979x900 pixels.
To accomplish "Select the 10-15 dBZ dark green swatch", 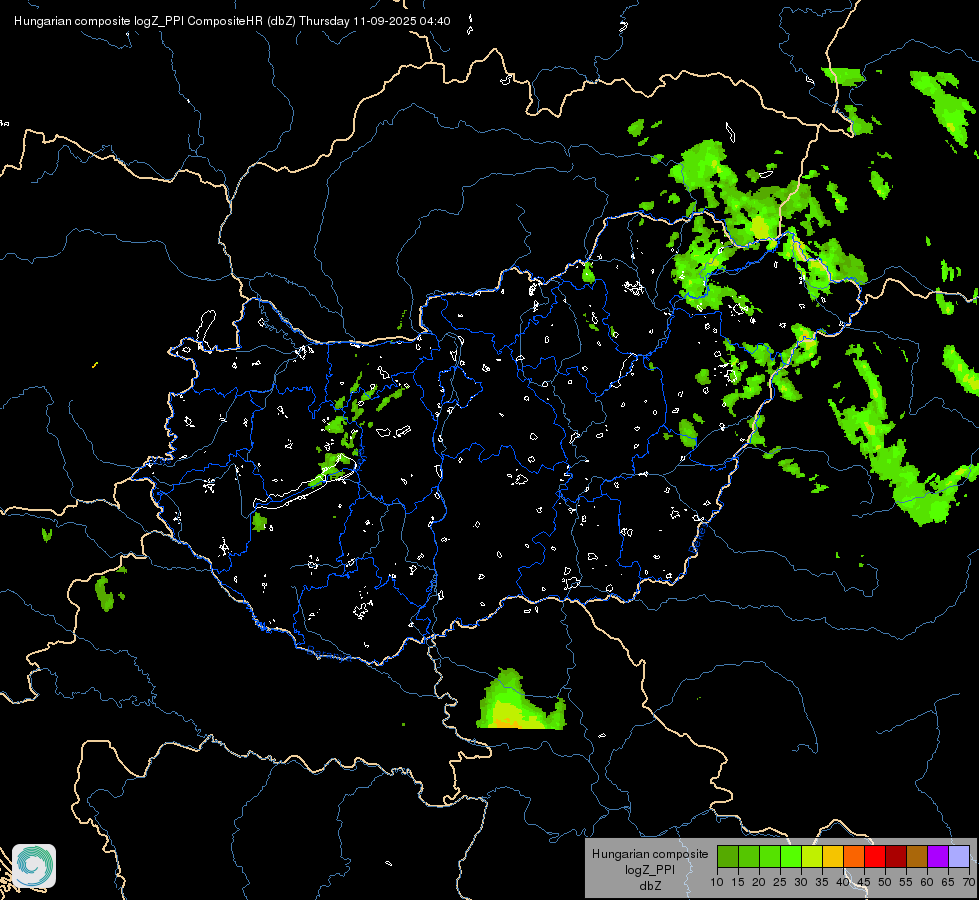I will (x=727, y=857).
